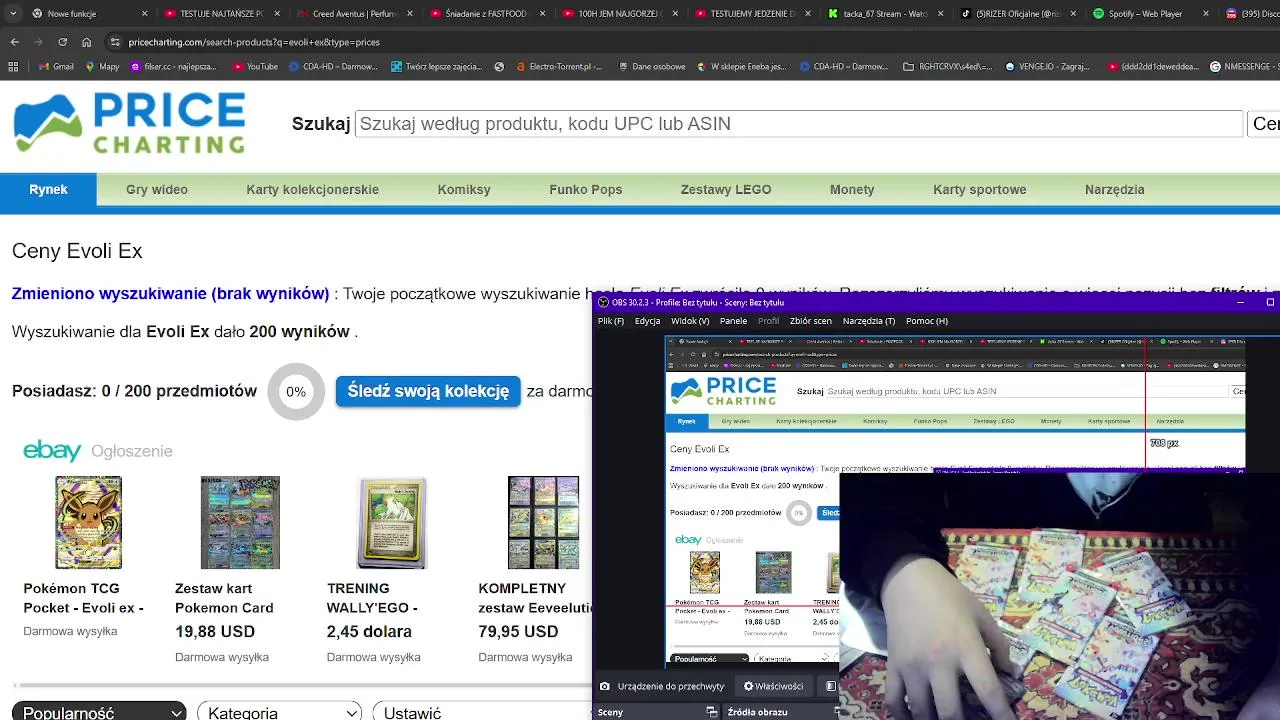Close the Creed Aventus tab

click(409, 14)
